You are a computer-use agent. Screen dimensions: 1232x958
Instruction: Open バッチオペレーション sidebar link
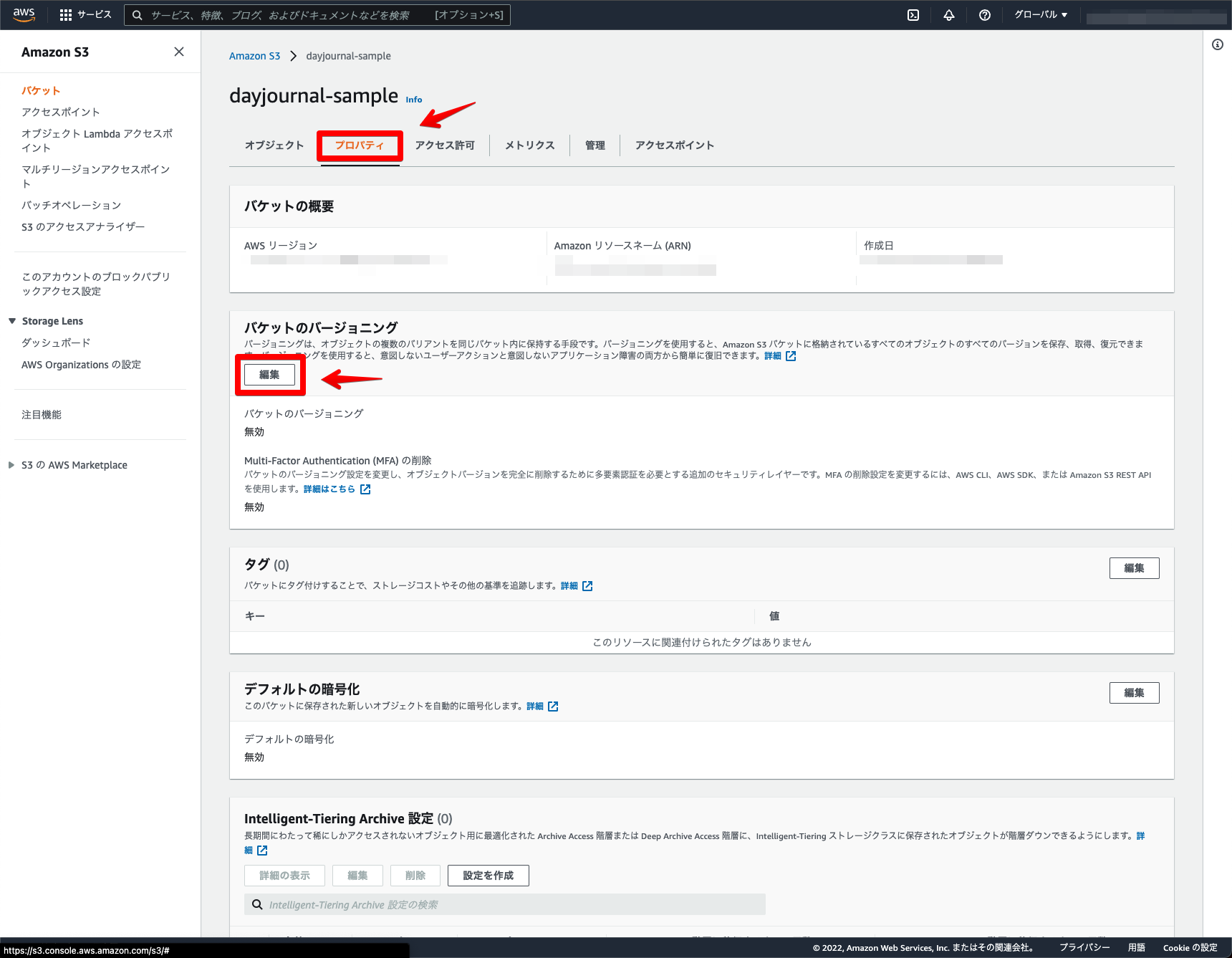[x=72, y=206]
